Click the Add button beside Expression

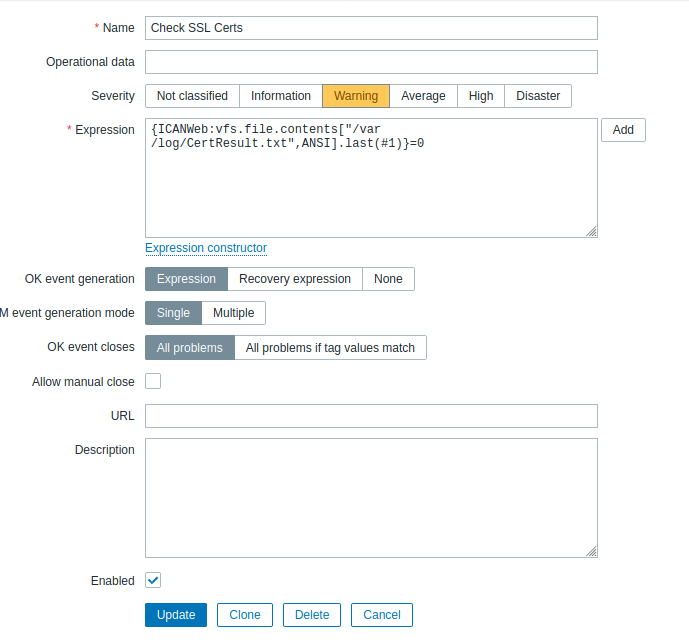pyautogui.click(x=623, y=130)
